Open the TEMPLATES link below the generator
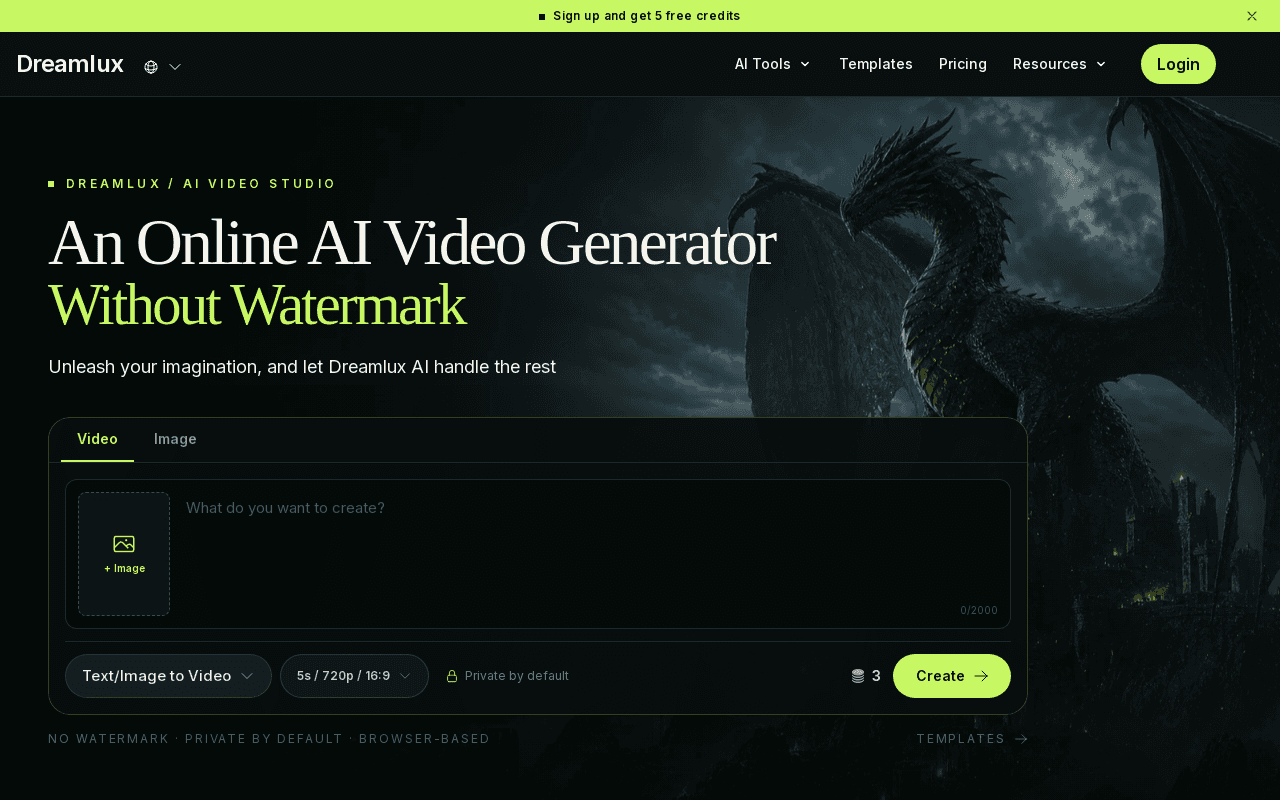Image resolution: width=1280 pixels, height=800 pixels. coord(972,739)
